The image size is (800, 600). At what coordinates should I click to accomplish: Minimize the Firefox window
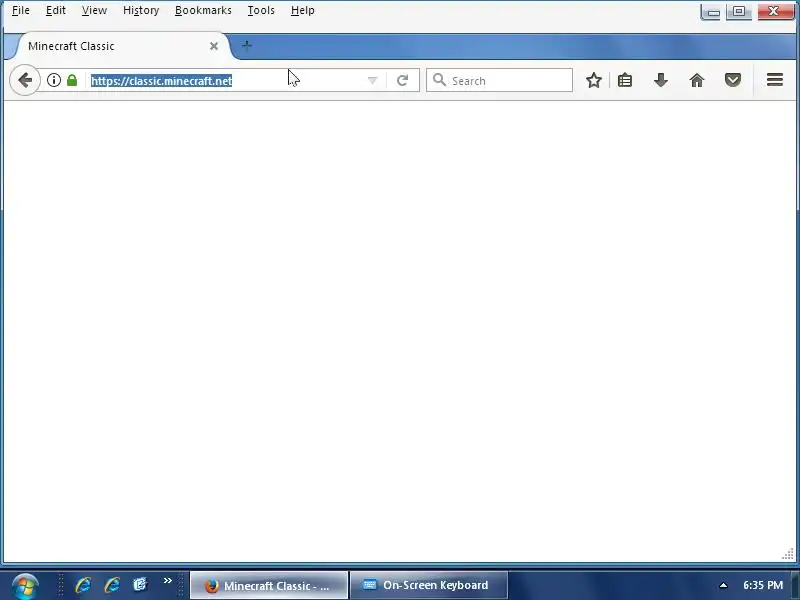711,11
